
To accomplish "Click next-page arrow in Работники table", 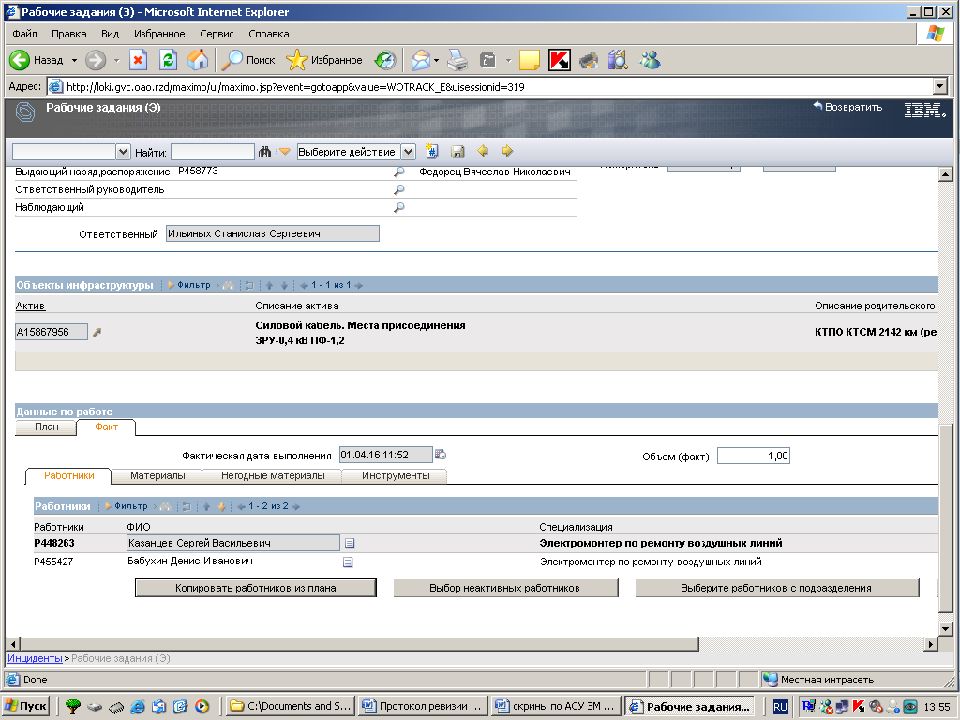I will click(x=296, y=506).
